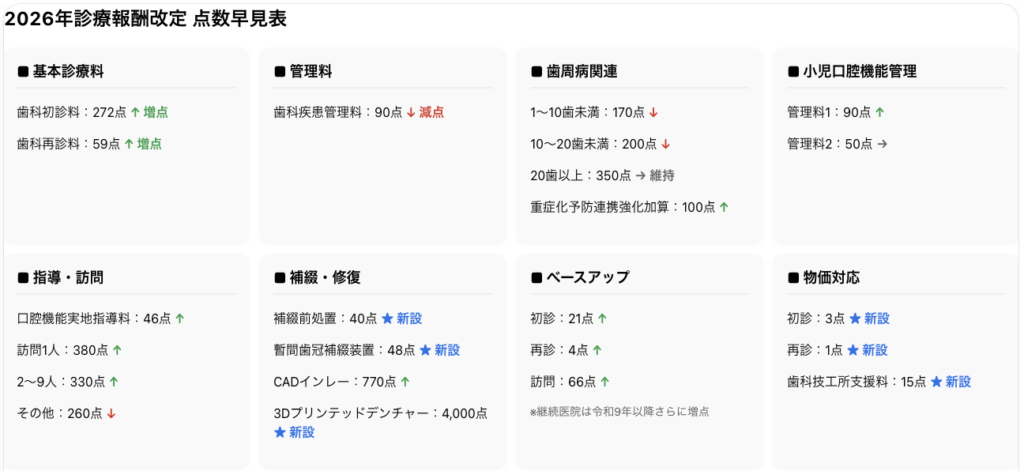The width and height of the screenshot is (1024, 471).
Task: Click the black square icon before ベースアップ
Action: [x=536, y=278]
